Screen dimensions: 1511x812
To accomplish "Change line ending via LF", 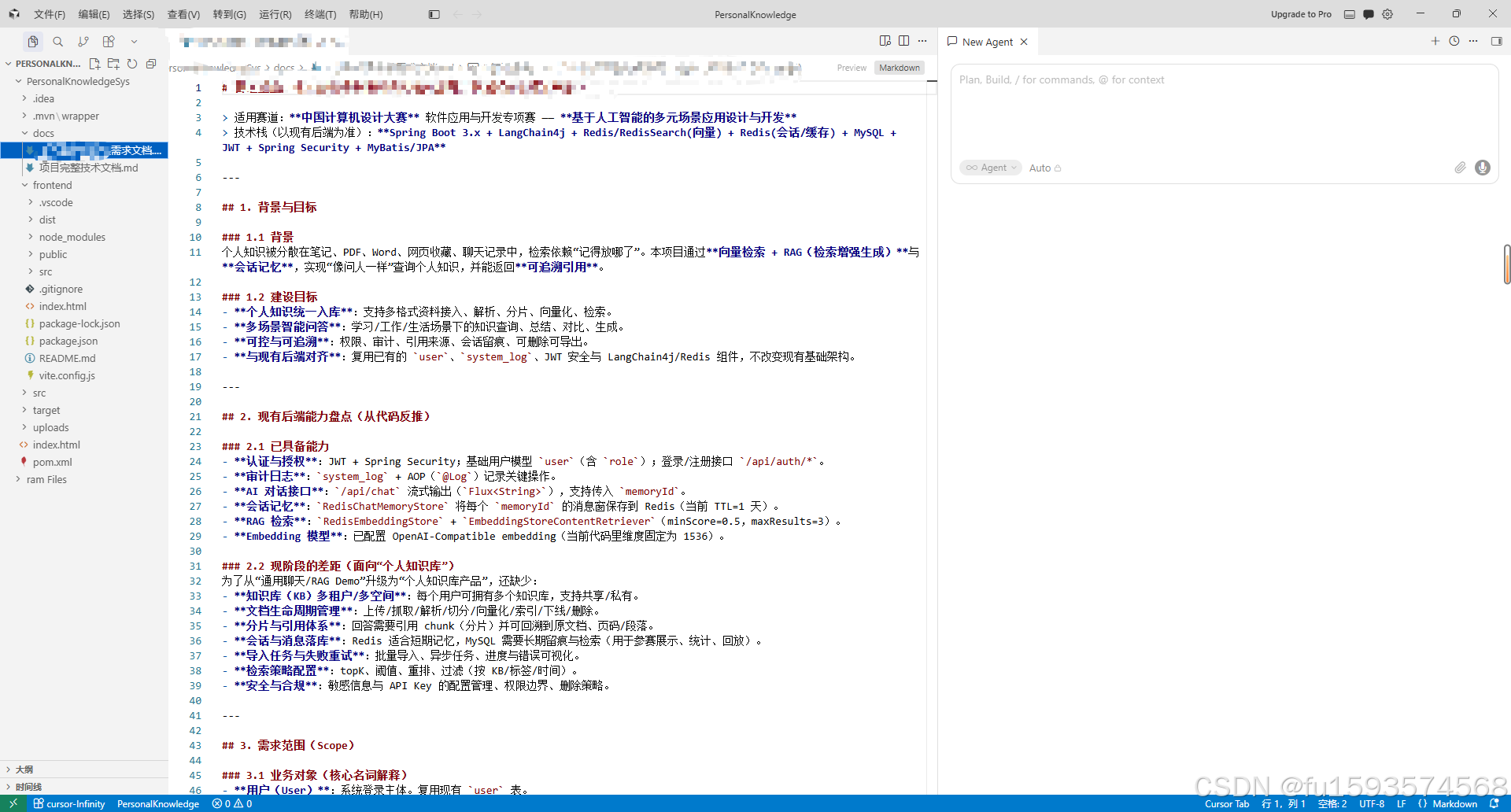I will click(1402, 803).
